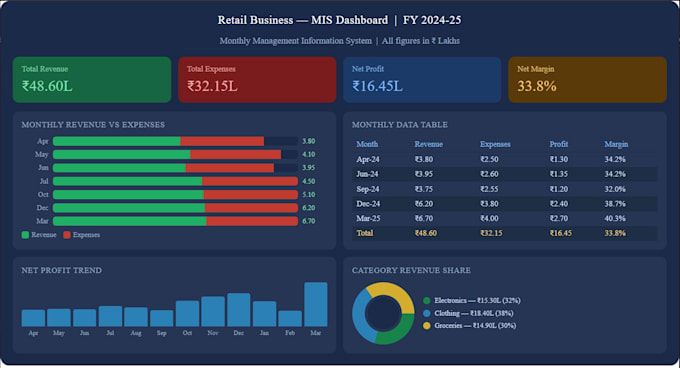
Task: Click the green revenue segment of the Jul bar
Action: coord(128,181)
